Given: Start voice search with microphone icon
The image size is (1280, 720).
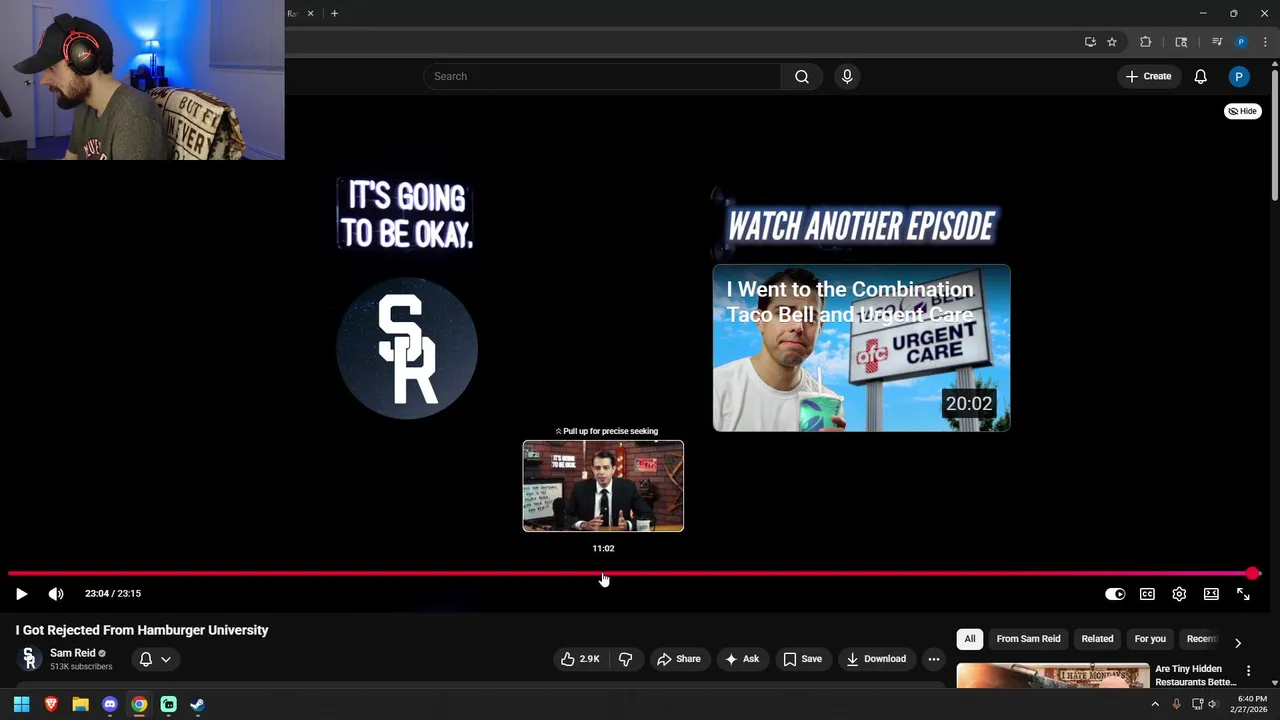Looking at the screenshot, I should [x=847, y=77].
